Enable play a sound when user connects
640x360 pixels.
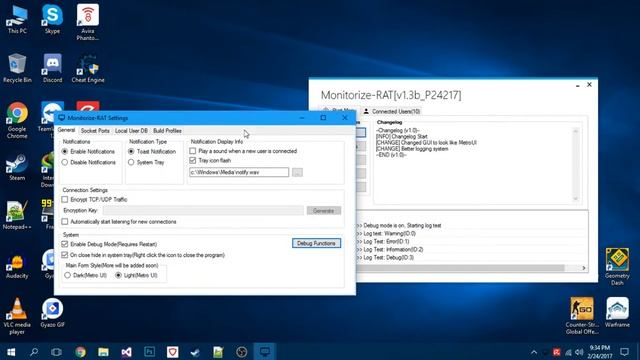(193, 151)
